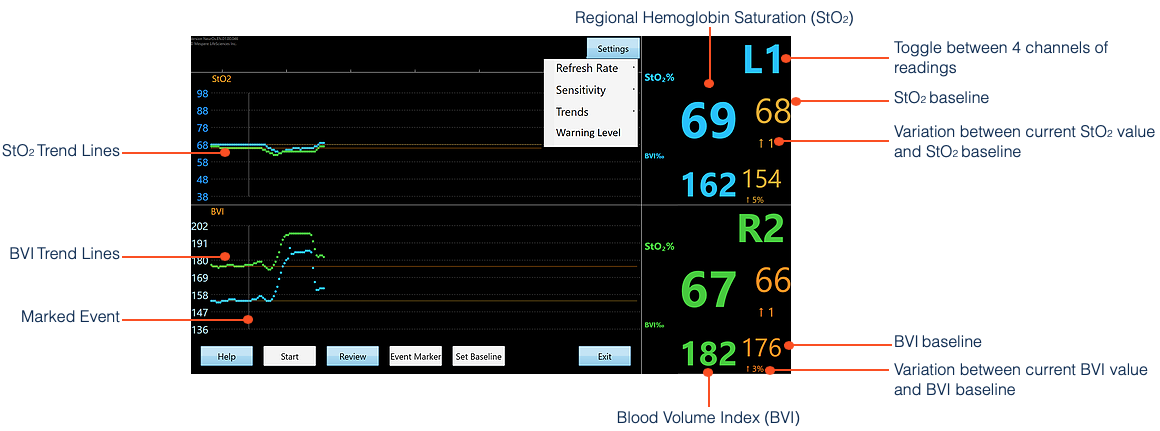The image size is (1160, 431).
Task: Add an event with Event Marker
Action: click(415, 356)
